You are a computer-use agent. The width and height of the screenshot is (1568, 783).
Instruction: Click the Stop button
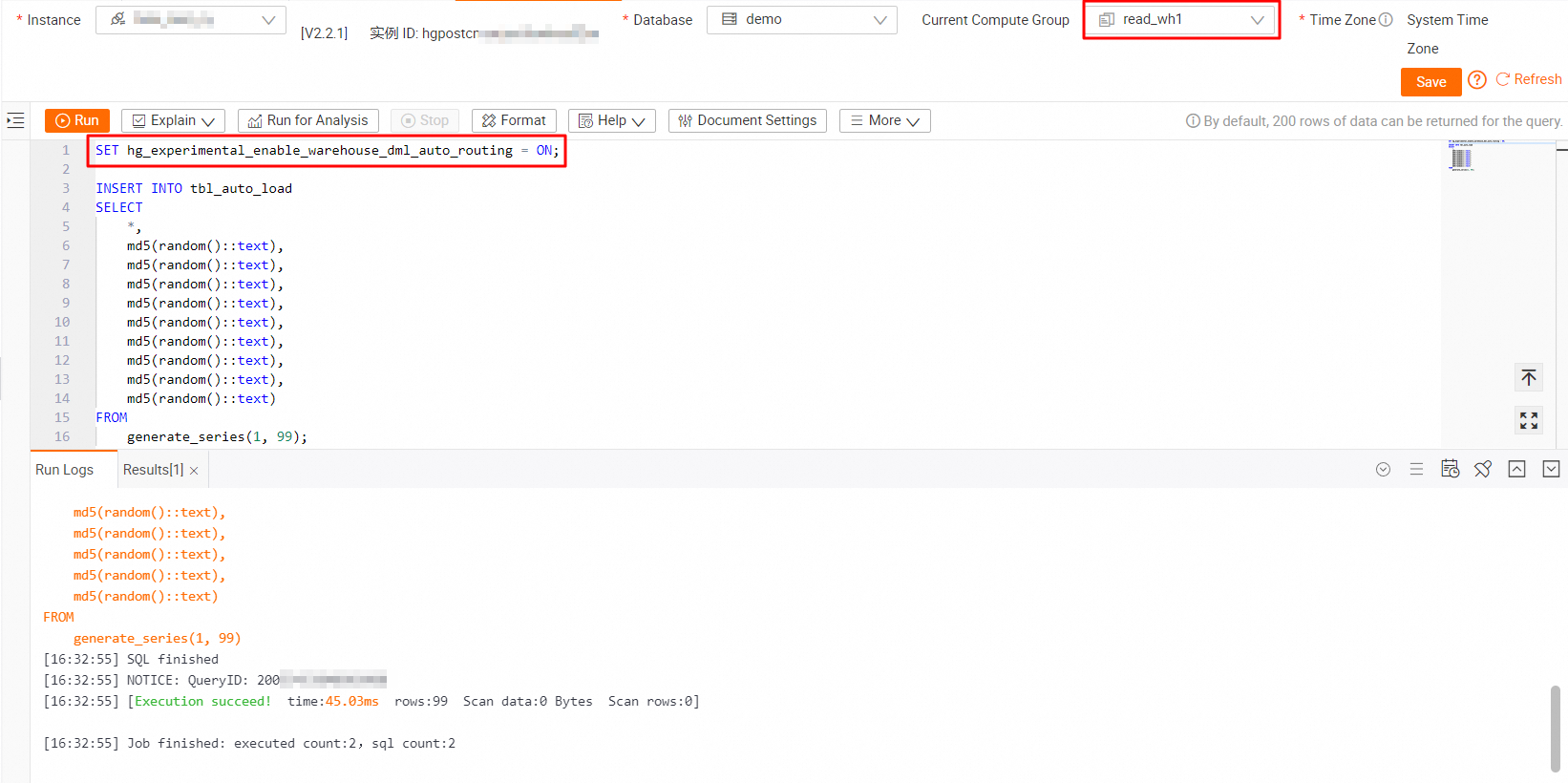[x=425, y=120]
